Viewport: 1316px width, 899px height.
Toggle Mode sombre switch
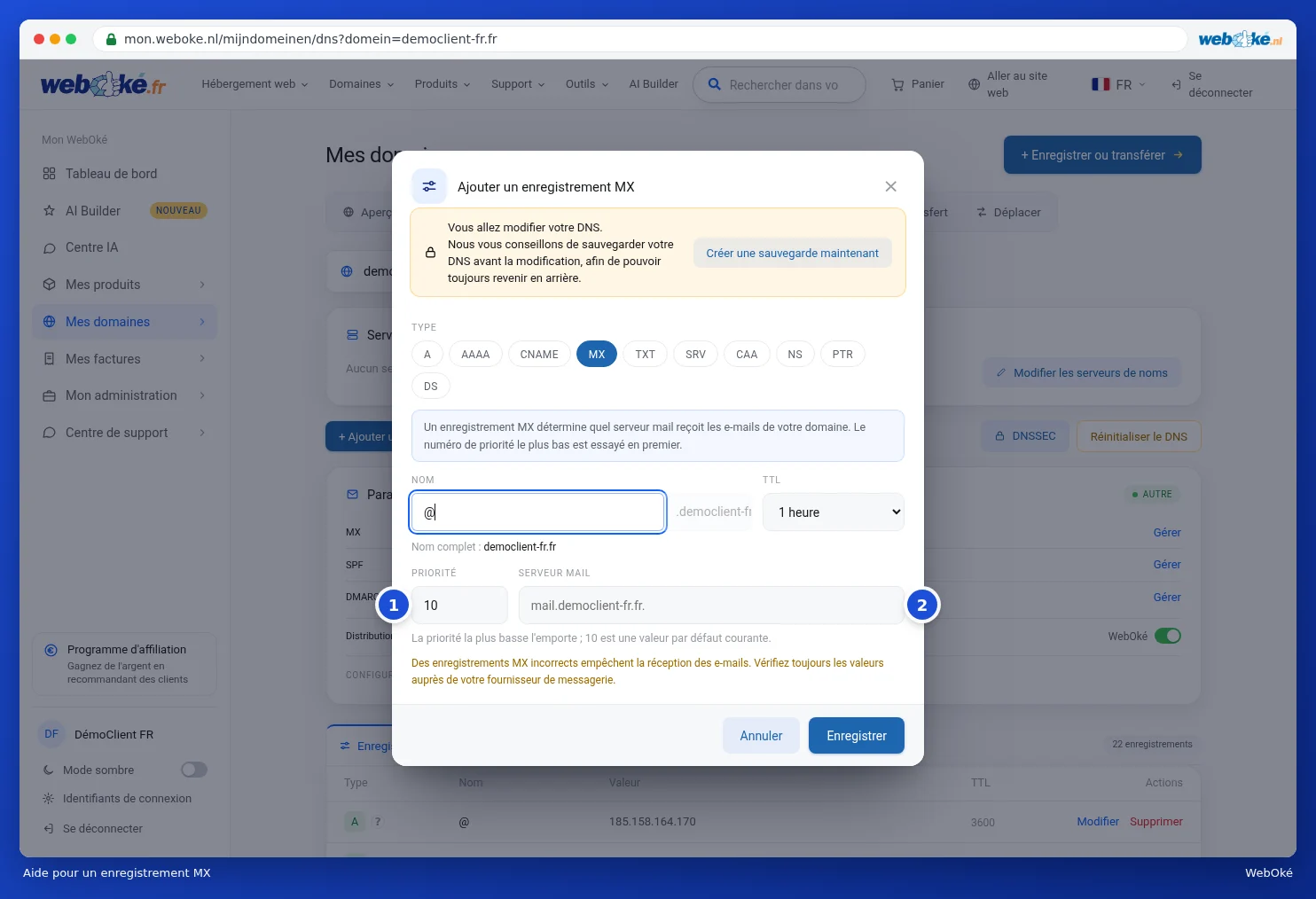194,770
